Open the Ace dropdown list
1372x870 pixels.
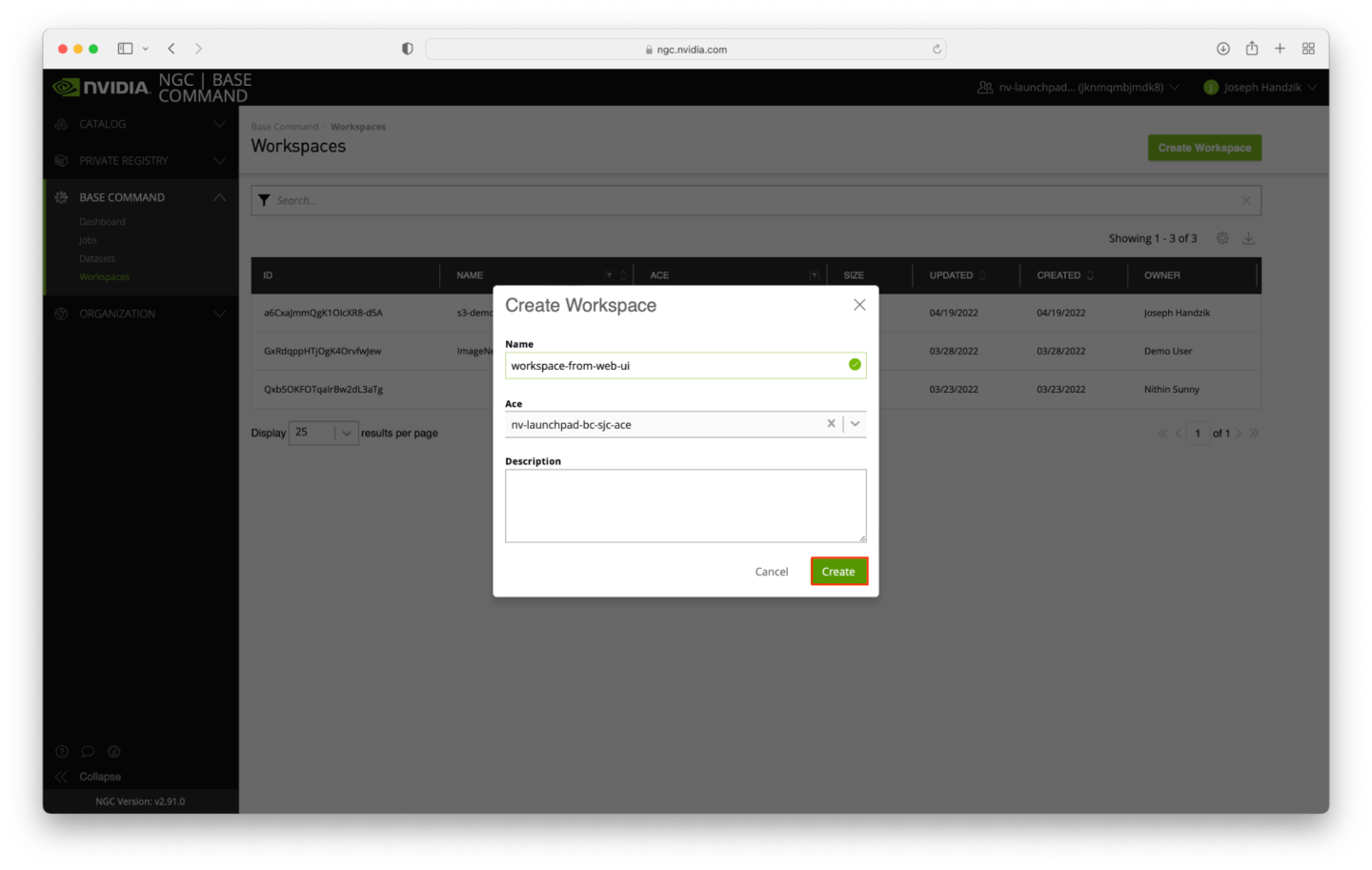pos(856,424)
